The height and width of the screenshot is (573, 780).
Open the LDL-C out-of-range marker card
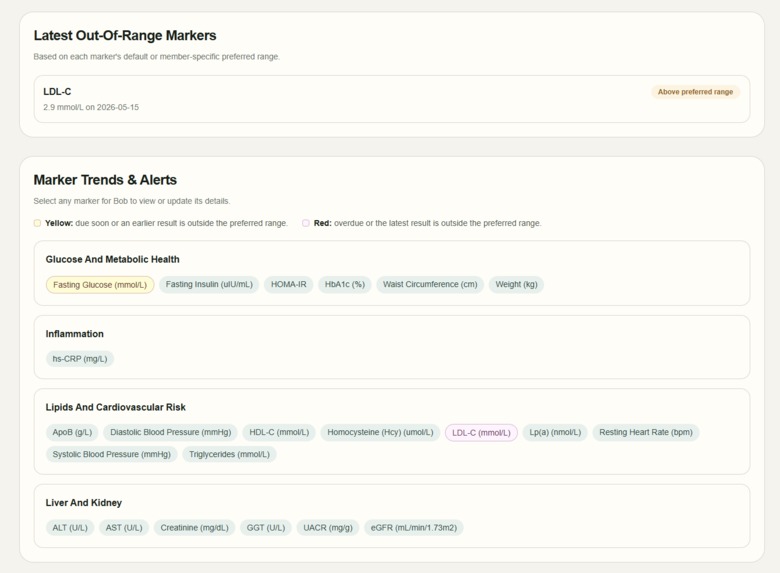391,99
